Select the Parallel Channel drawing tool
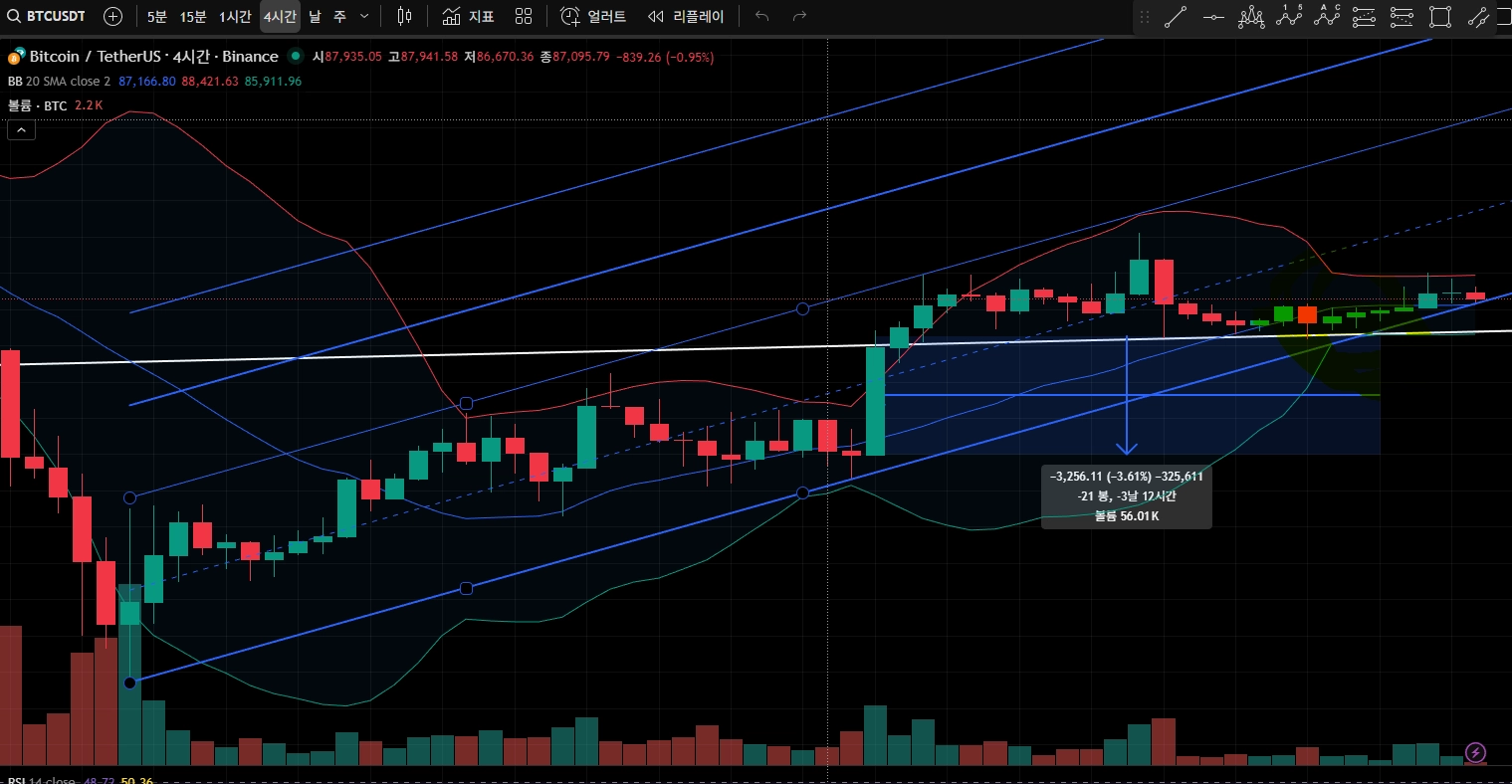 (1478, 17)
